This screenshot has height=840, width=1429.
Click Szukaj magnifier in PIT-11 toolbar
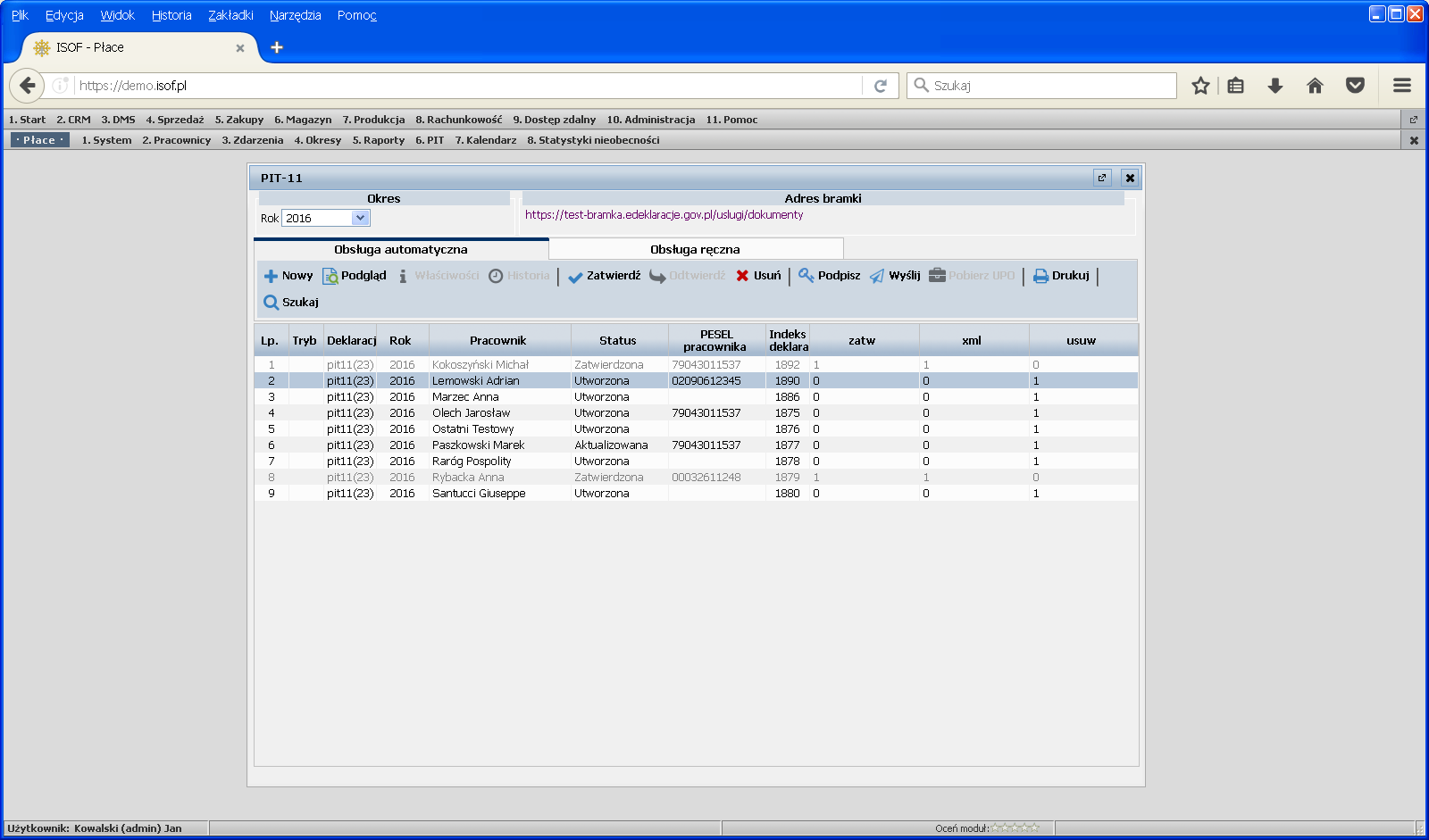(x=272, y=303)
